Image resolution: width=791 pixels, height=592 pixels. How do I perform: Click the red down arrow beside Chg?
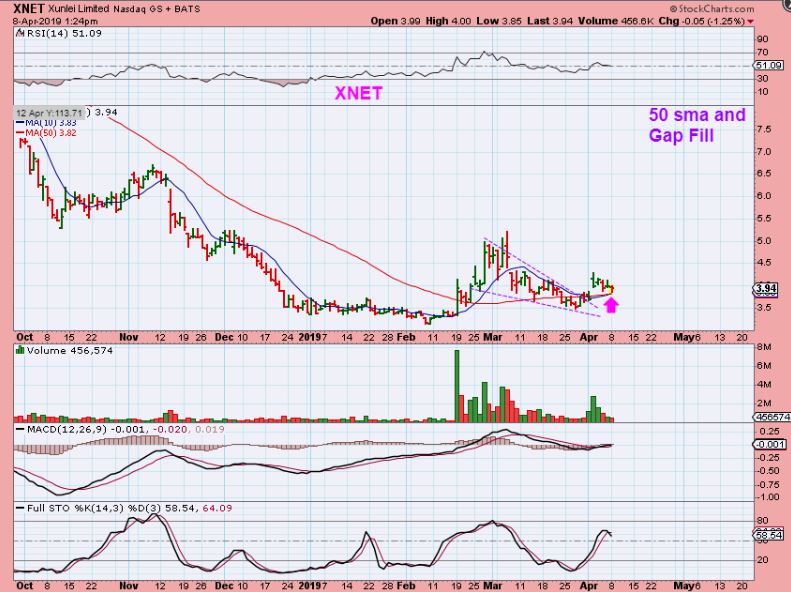pos(750,22)
